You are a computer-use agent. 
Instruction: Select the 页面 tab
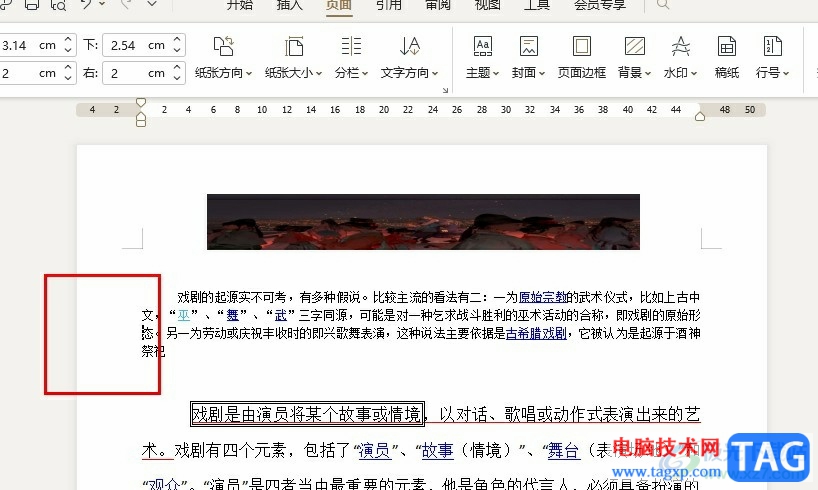tap(339, 5)
